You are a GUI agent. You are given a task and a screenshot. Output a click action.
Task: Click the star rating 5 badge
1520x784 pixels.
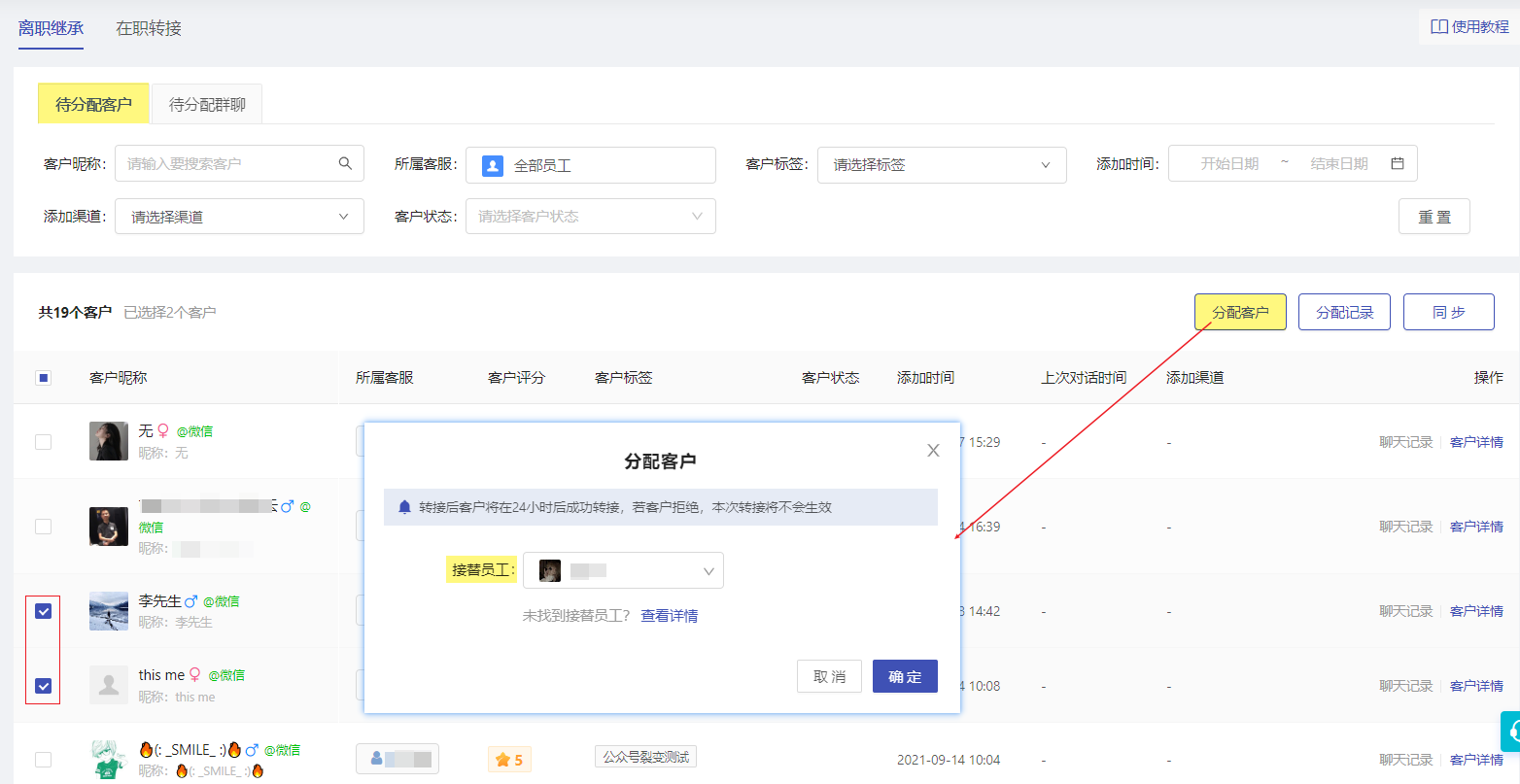point(509,760)
